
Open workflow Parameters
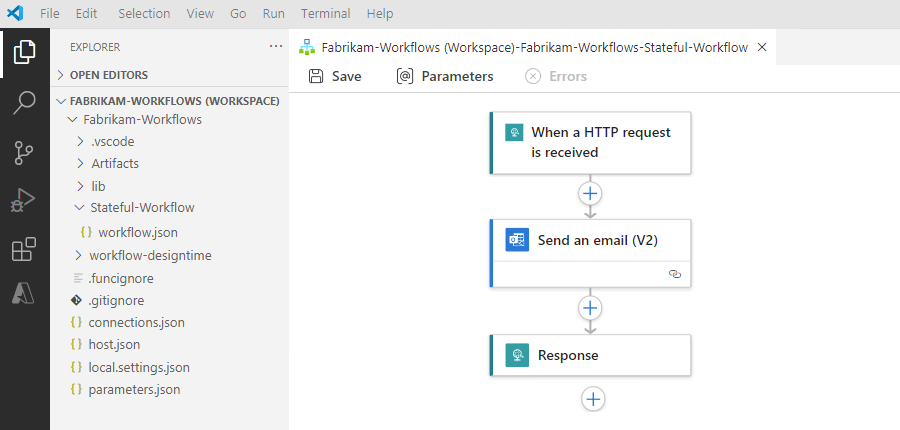[445, 76]
